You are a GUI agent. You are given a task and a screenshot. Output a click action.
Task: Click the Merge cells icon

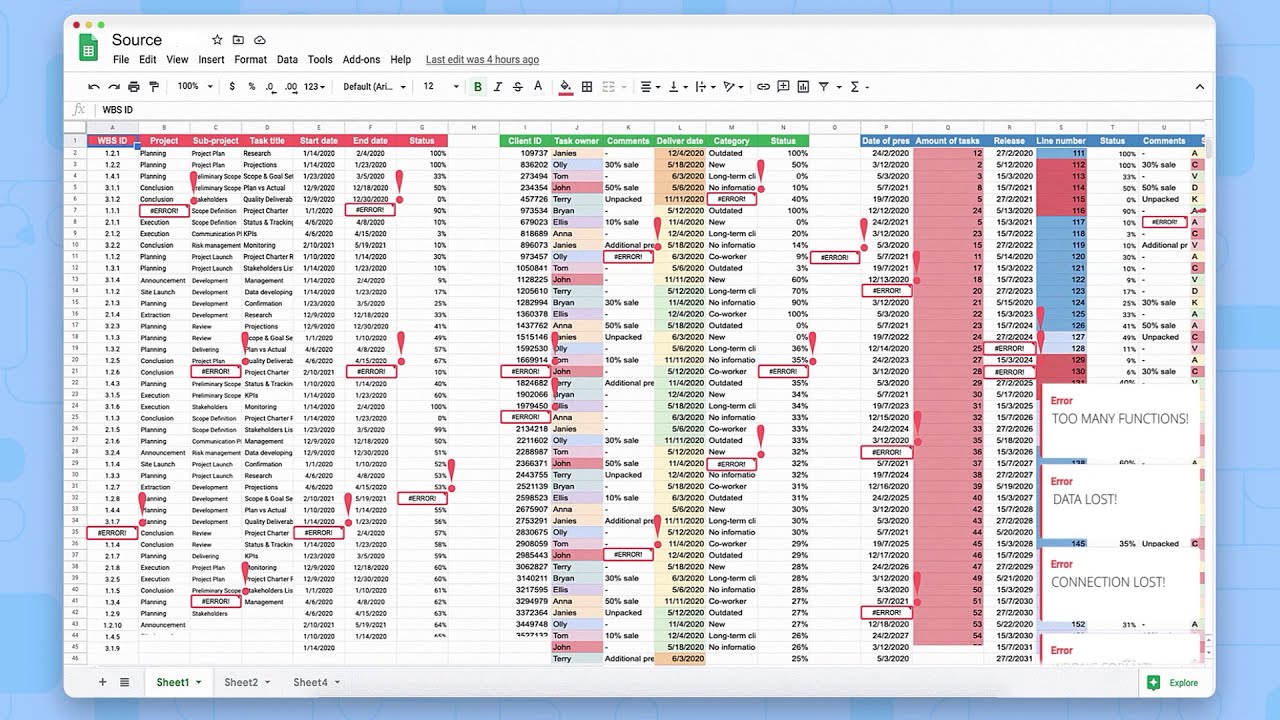coord(608,87)
